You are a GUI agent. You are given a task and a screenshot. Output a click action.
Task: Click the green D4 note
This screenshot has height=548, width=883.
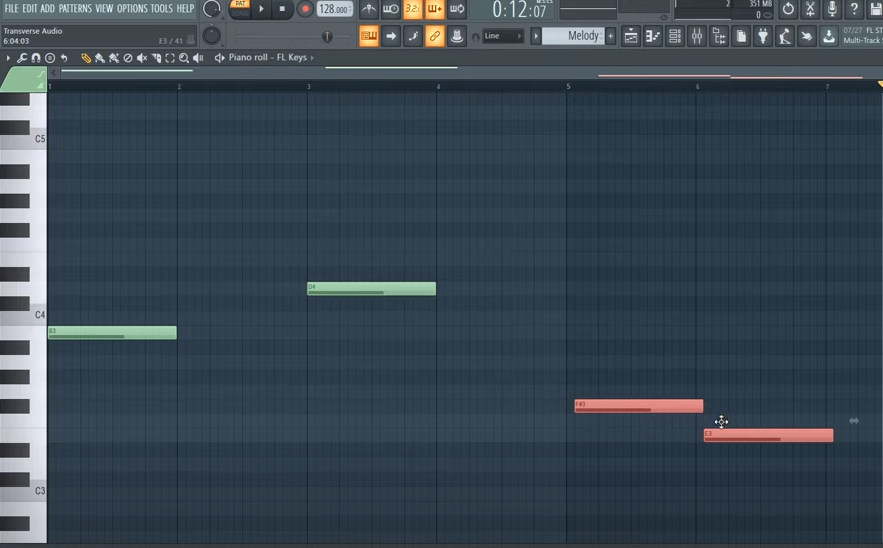372,288
